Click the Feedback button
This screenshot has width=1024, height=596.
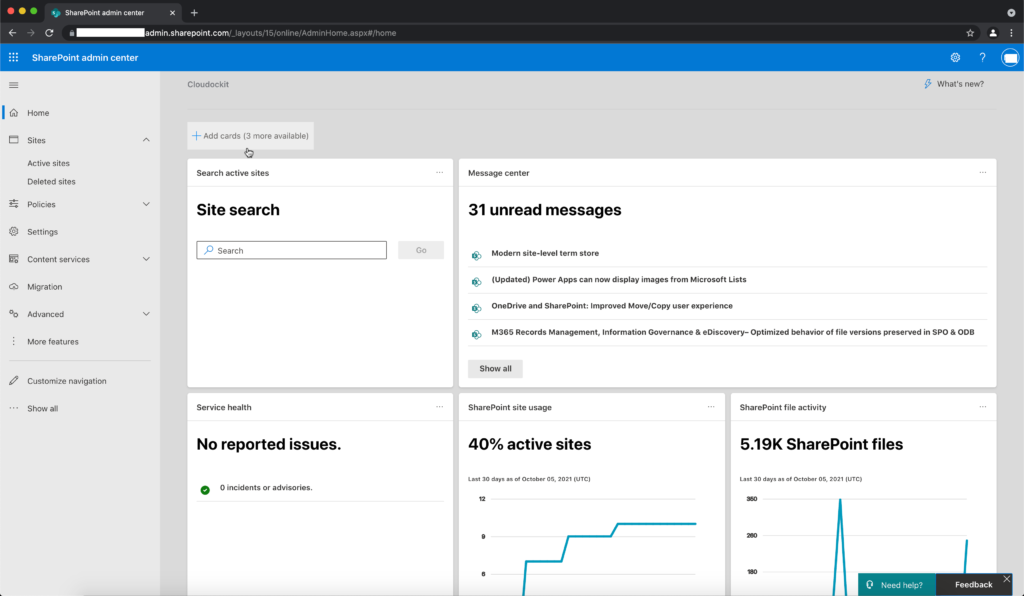pyautogui.click(x=973, y=585)
